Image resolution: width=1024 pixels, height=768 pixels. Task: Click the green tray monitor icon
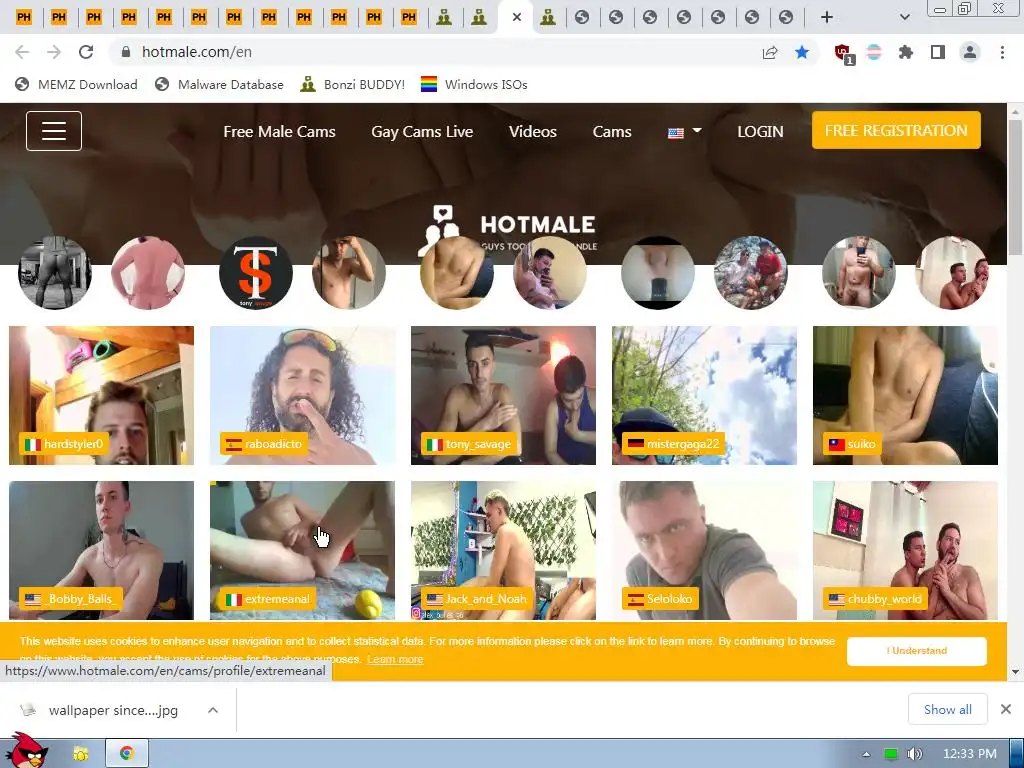[891, 754]
